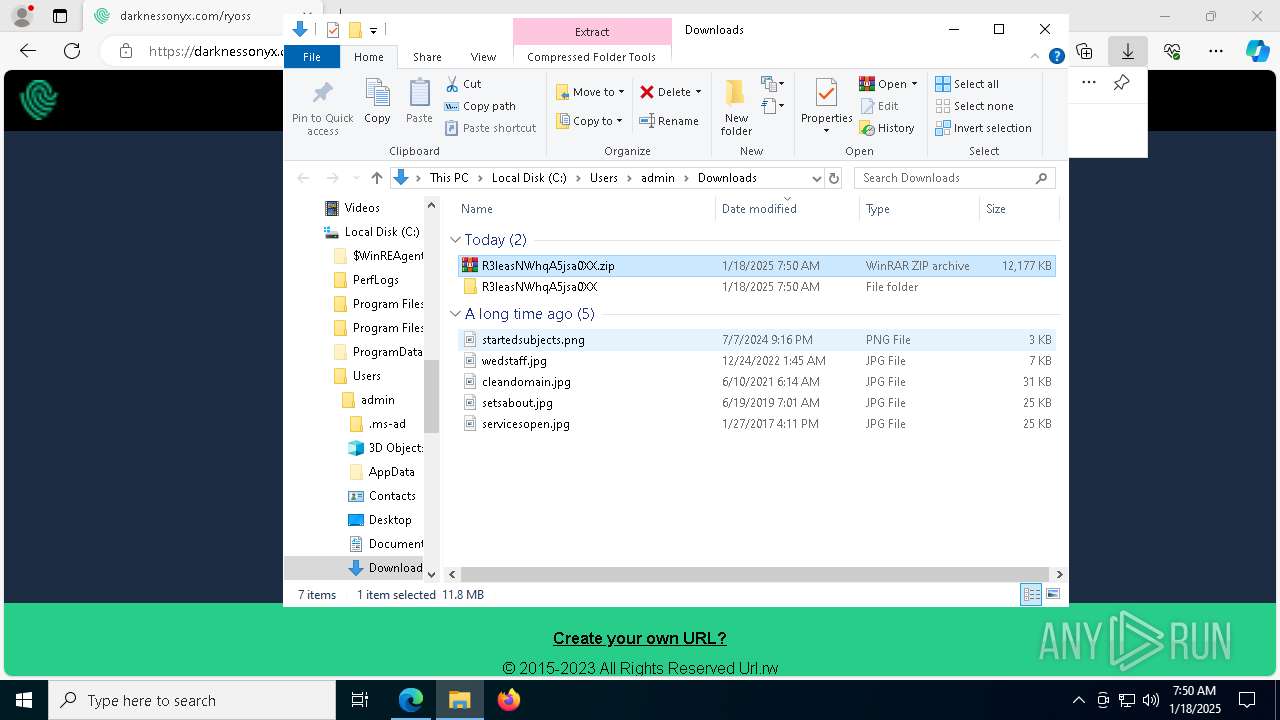Click Select all in ribbon
This screenshot has height=720, width=1280.
click(966, 84)
